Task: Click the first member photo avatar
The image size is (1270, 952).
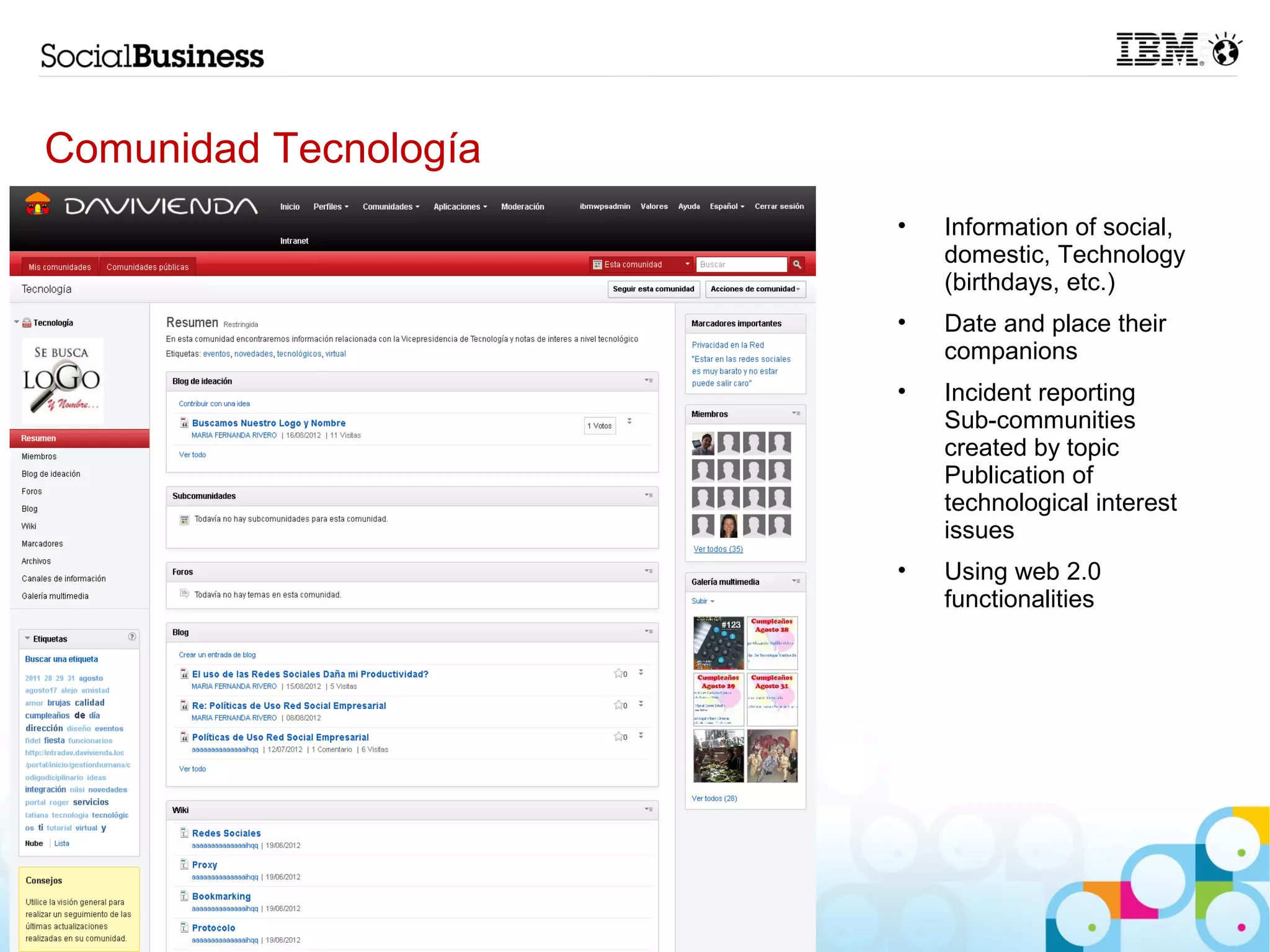Action: click(703, 443)
